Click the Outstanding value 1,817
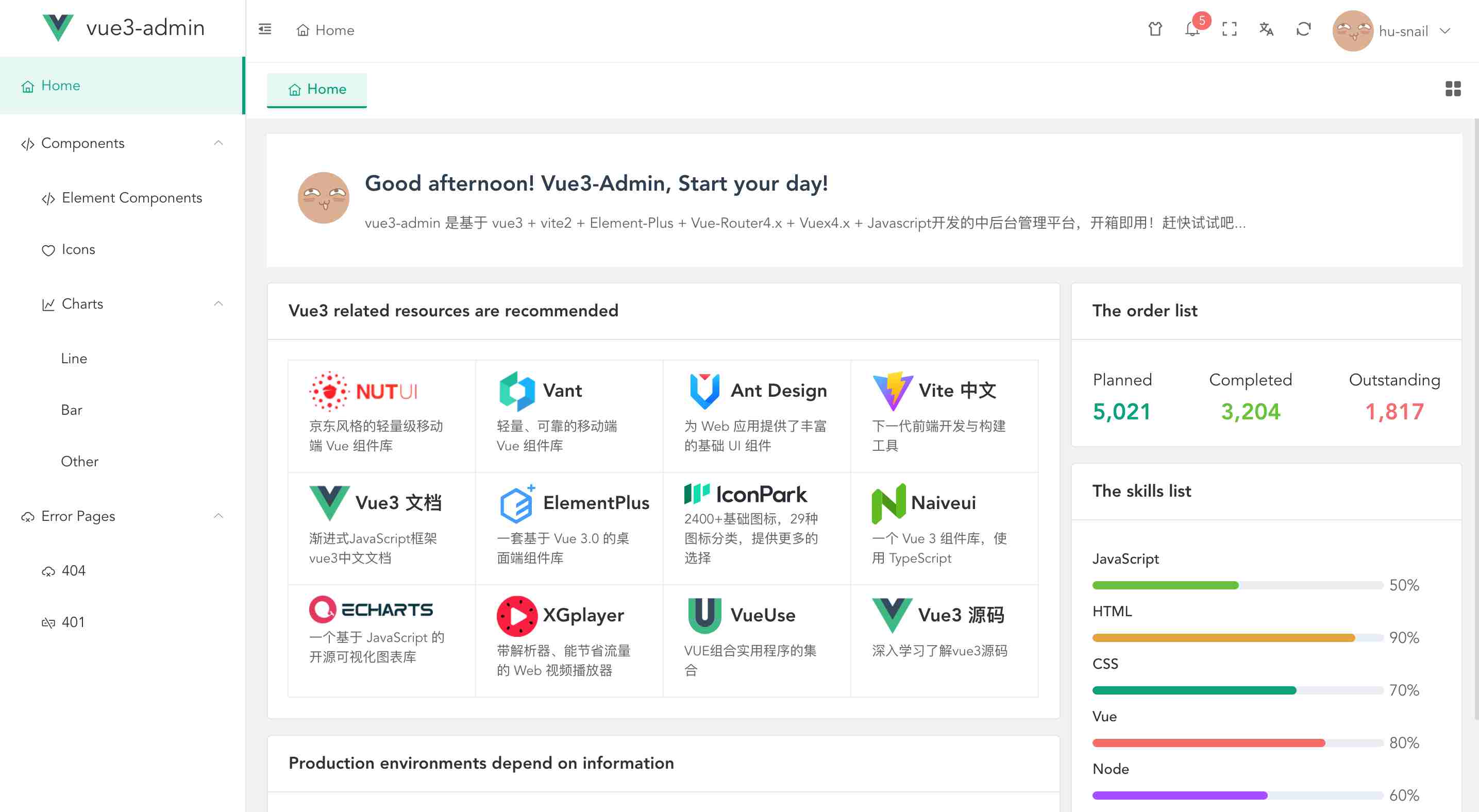The height and width of the screenshot is (812, 1479). tap(1394, 412)
